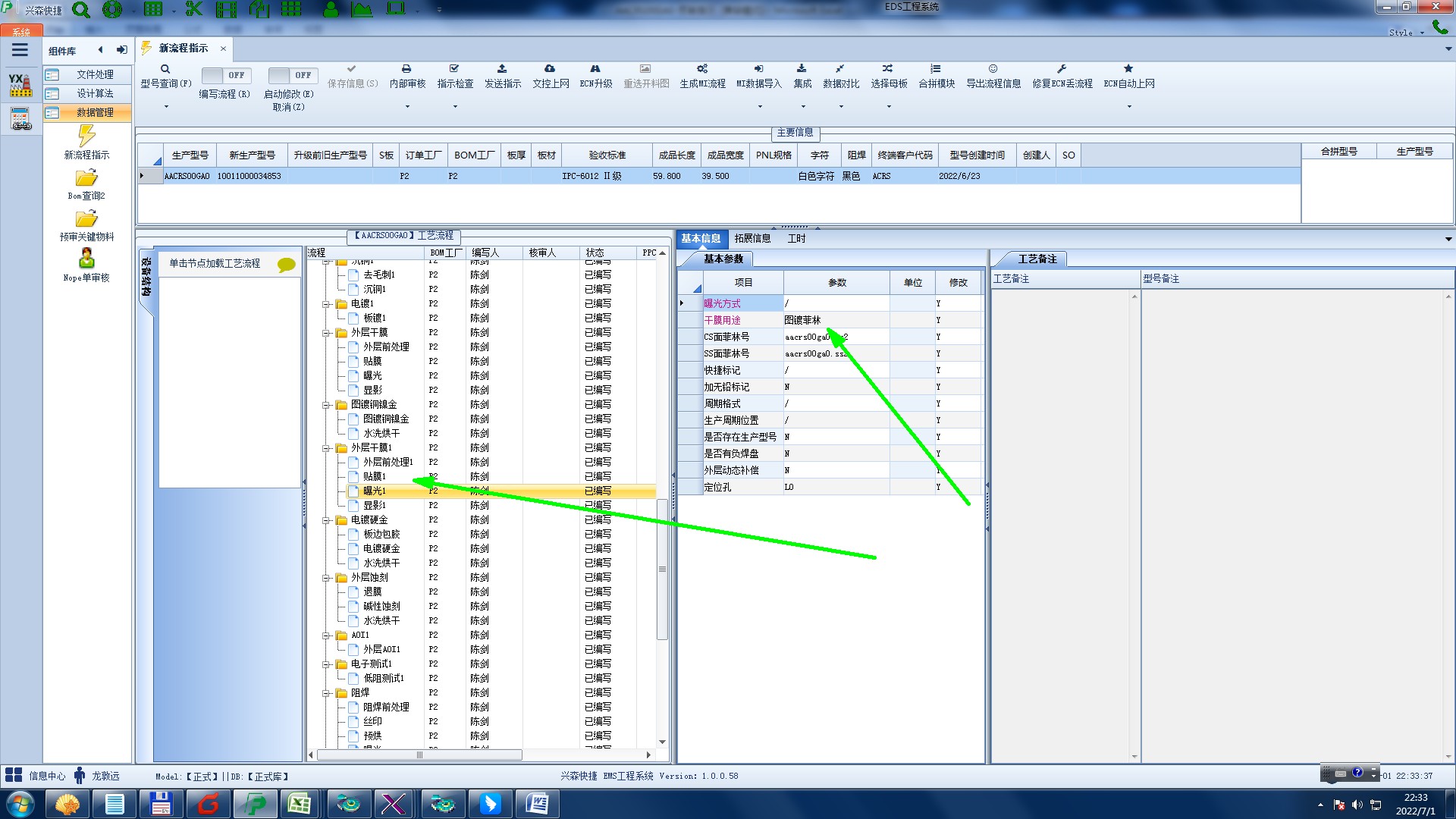The height and width of the screenshot is (819, 1456).
Task: Switch to 基本信息 tab
Action: point(701,238)
